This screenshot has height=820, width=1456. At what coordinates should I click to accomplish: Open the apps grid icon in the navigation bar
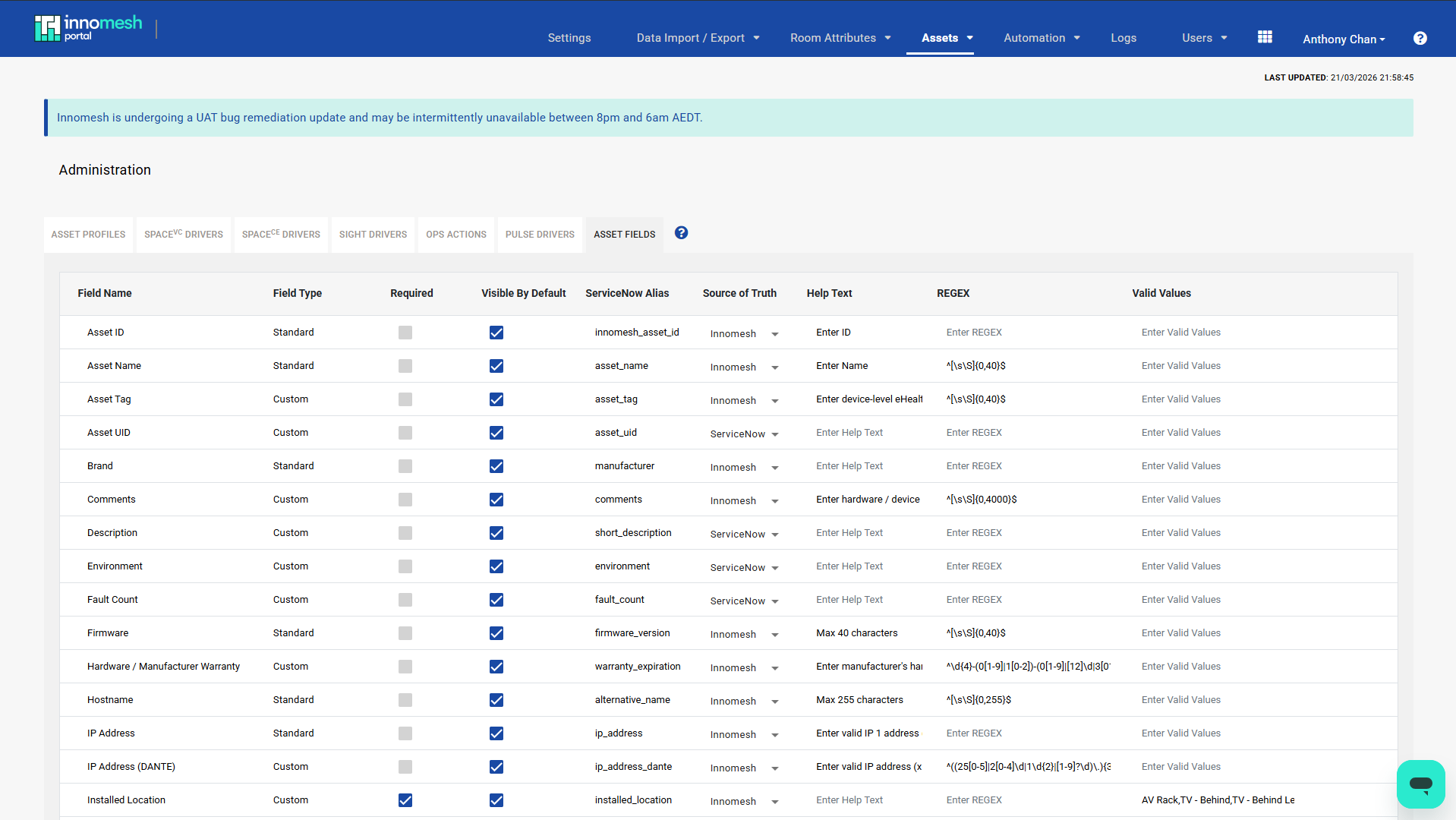pyautogui.click(x=1264, y=36)
